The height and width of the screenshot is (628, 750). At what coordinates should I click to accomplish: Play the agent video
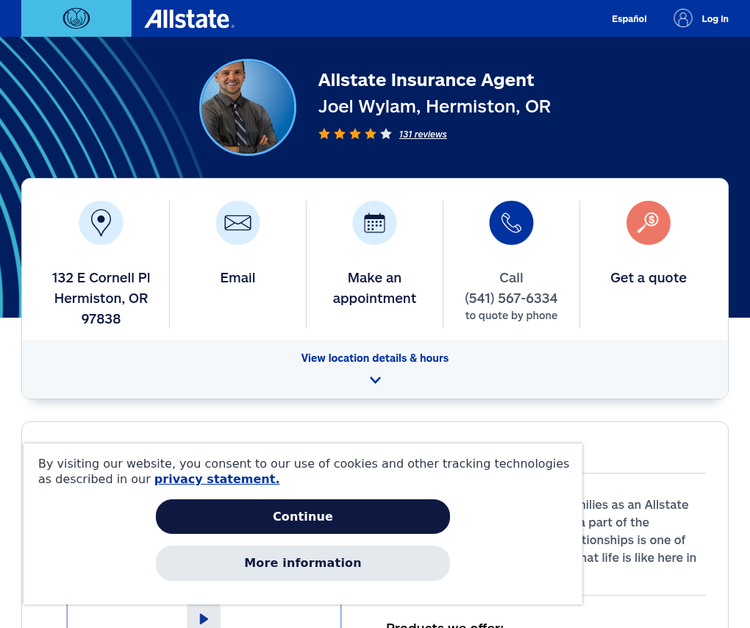pyautogui.click(x=204, y=618)
